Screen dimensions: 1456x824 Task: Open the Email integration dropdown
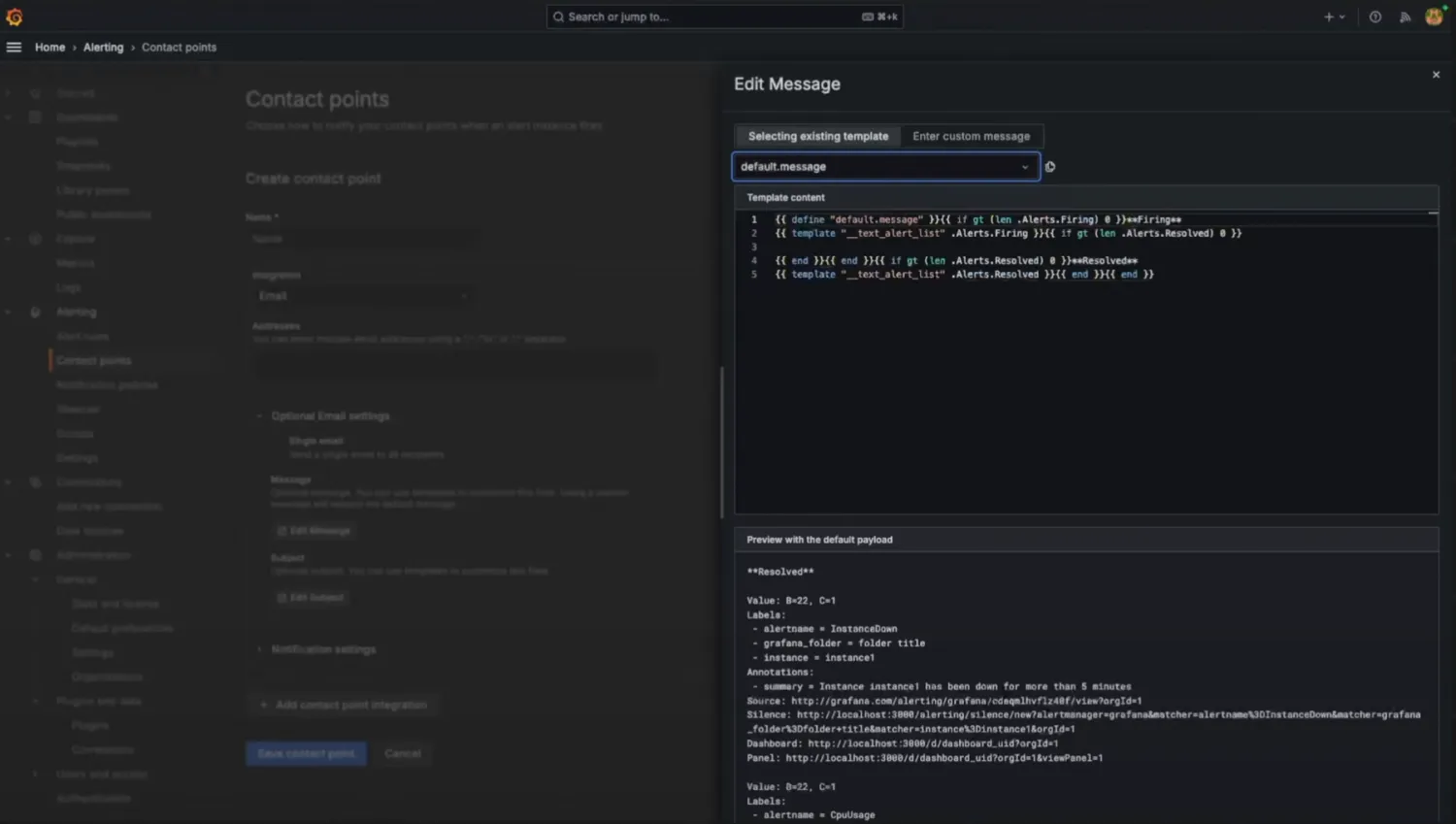[x=361, y=296]
